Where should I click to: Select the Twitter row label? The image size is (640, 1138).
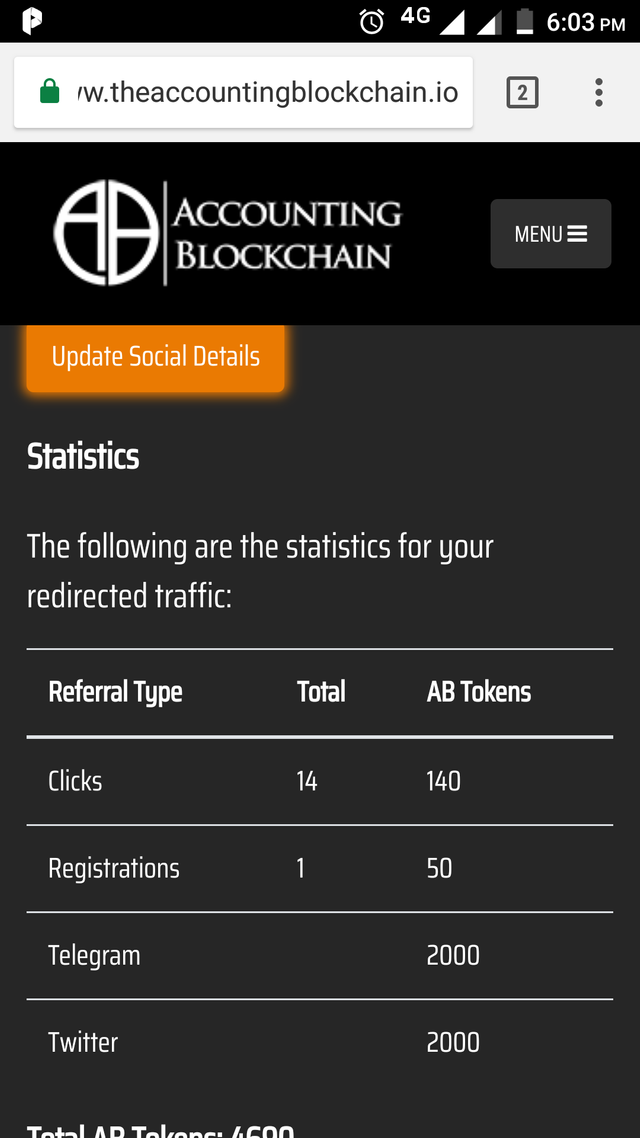click(83, 1042)
